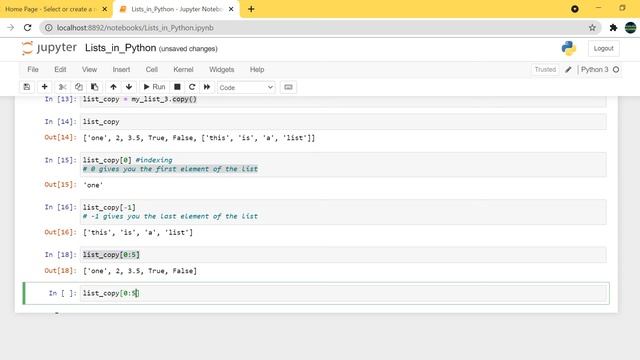Open the Widgets menu
This screenshot has width=640, height=360.
coord(222,69)
